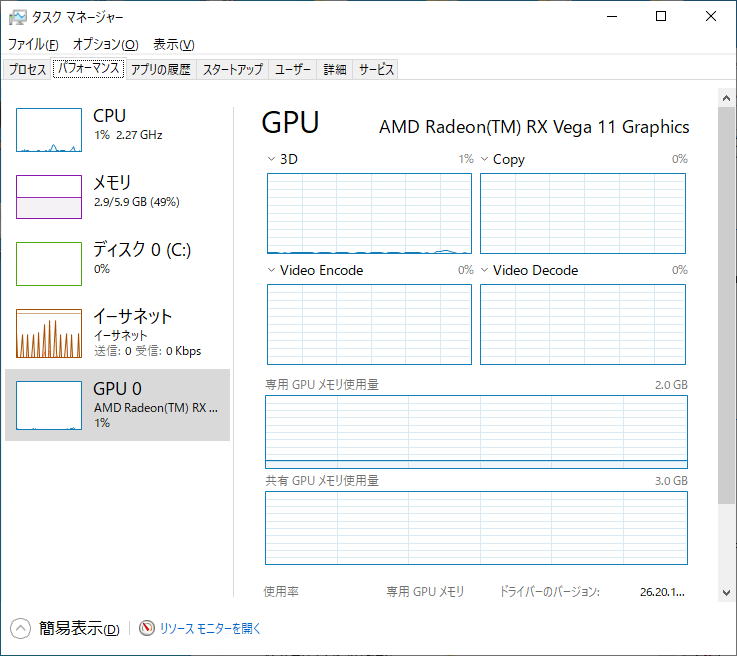The width and height of the screenshot is (737, 656).
Task: Switch to the 詳細 tab
Action: click(335, 70)
